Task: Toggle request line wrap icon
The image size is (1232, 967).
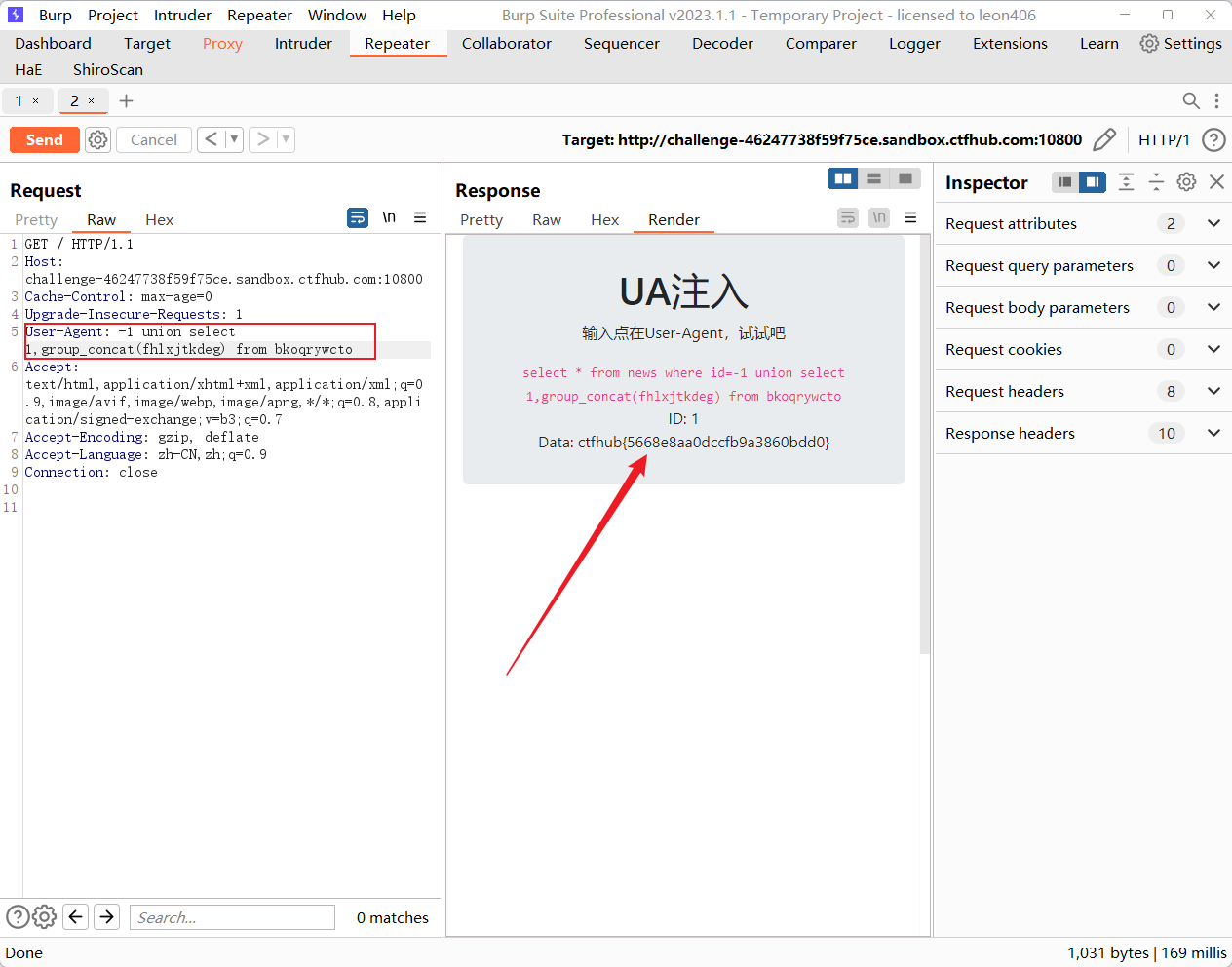Action: click(358, 217)
